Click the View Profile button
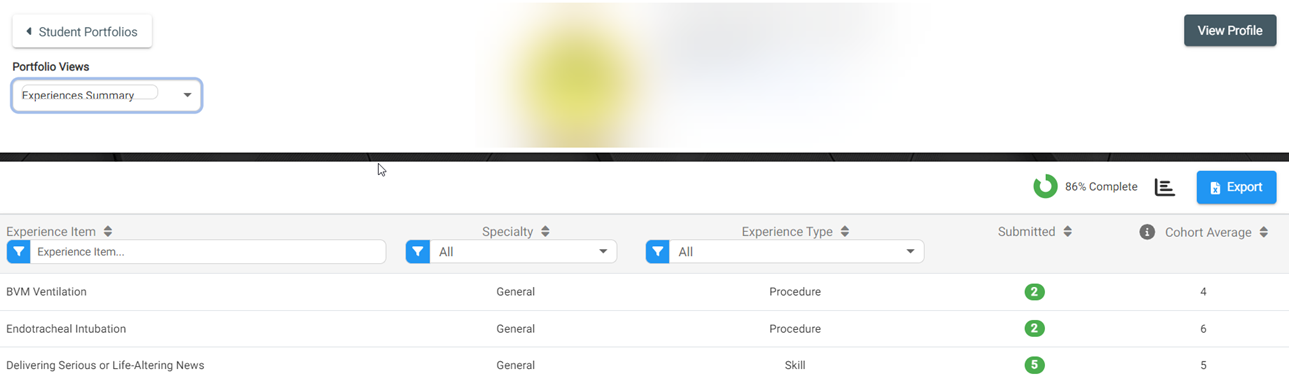The height and width of the screenshot is (381, 1289). pos(1230,31)
